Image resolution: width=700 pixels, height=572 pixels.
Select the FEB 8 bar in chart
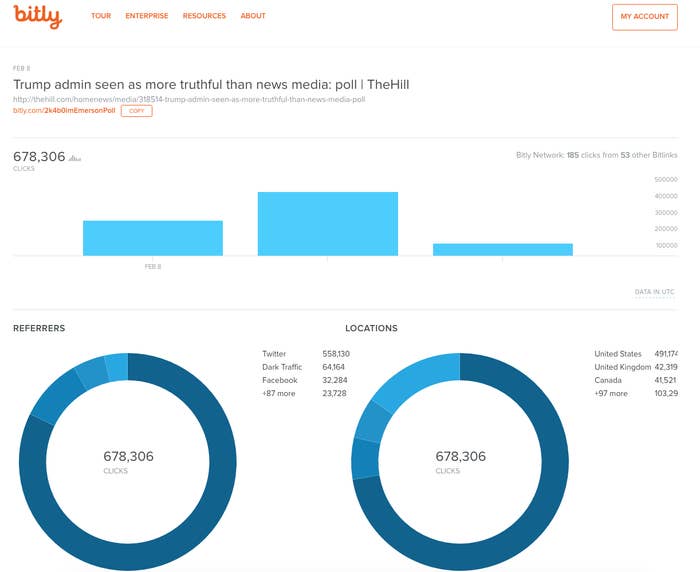coord(153,238)
